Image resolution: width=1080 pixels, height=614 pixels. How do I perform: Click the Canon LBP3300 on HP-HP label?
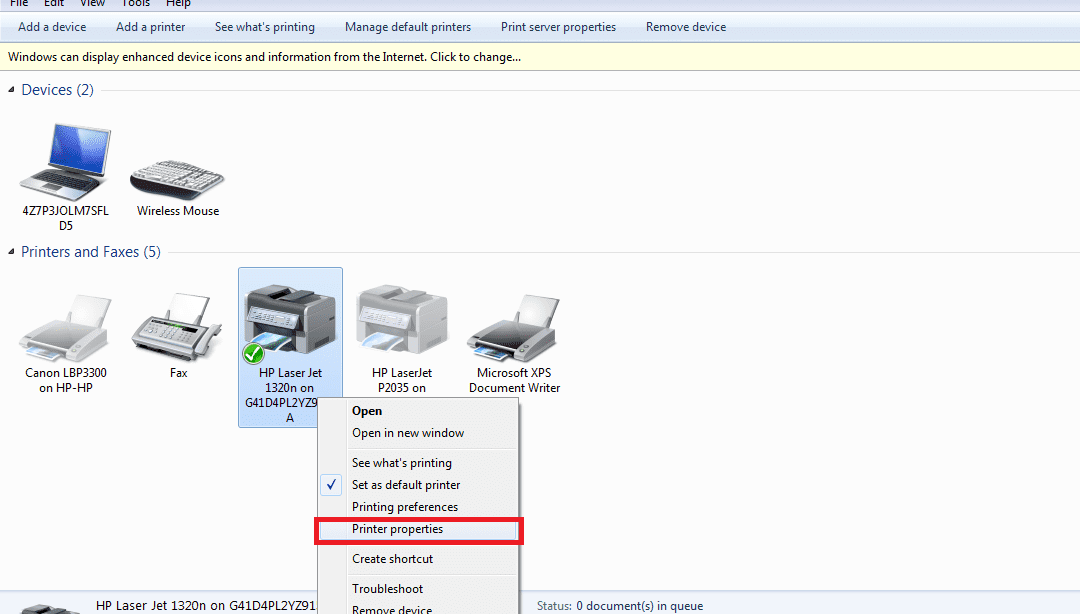click(x=65, y=380)
